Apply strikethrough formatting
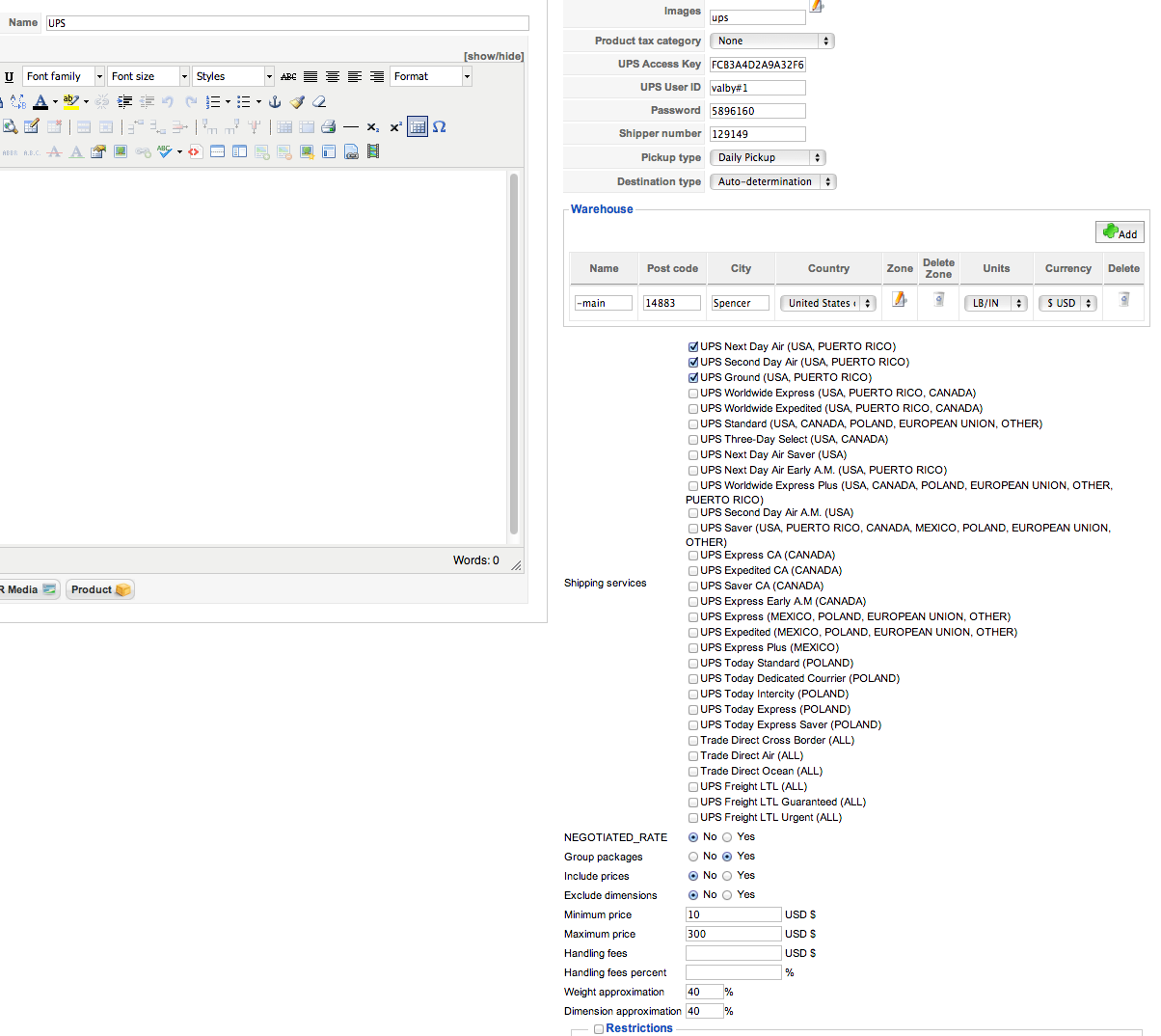The image size is (1161, 1036). tap(288, 76)
